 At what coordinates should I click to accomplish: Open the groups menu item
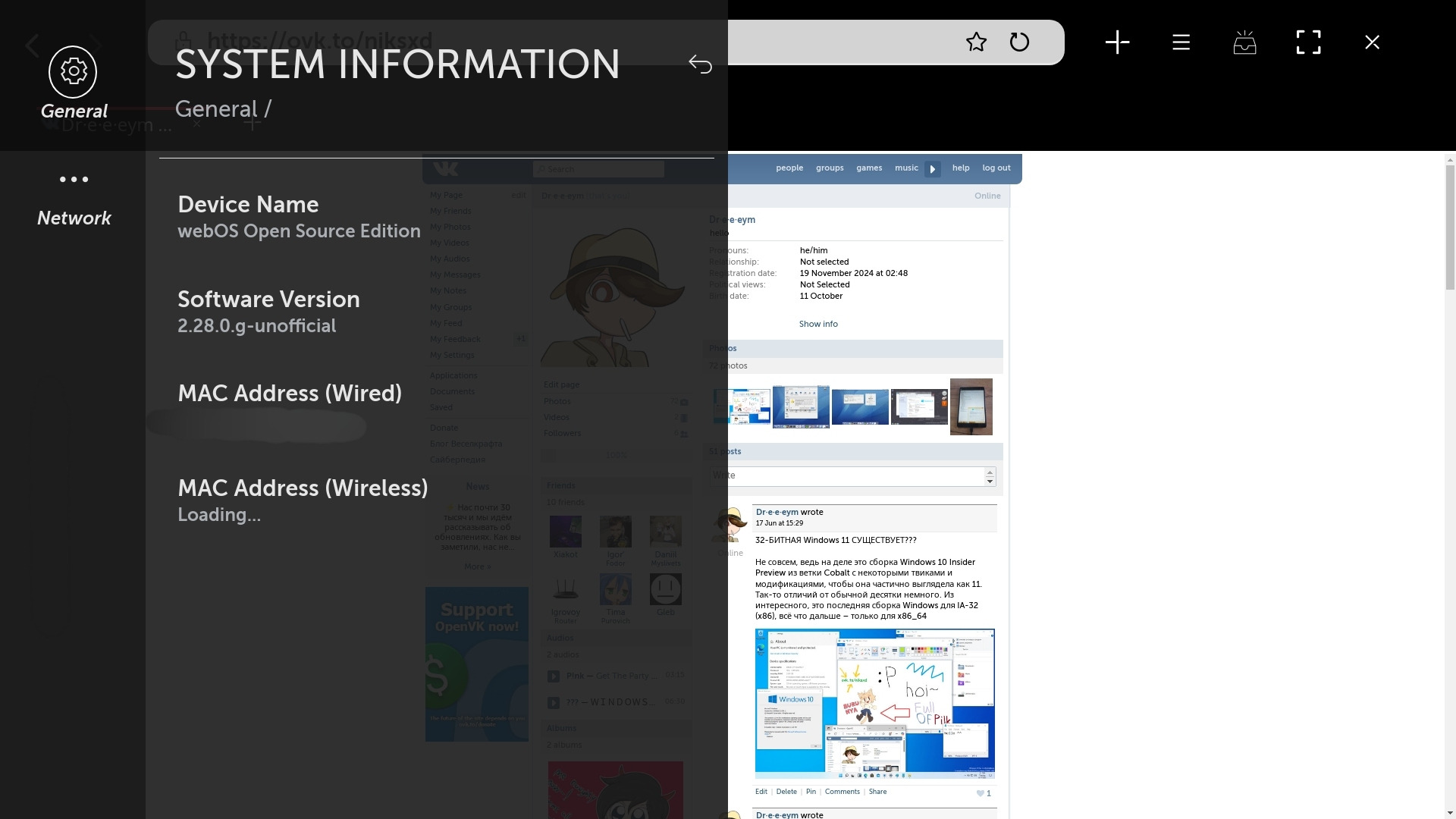point(829,168)
